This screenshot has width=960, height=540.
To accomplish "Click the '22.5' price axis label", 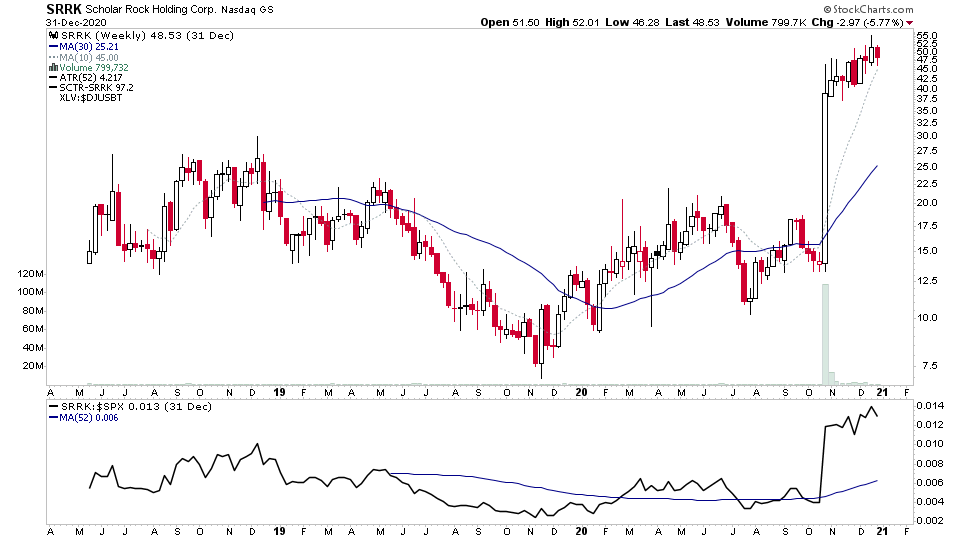I will 927,184.
